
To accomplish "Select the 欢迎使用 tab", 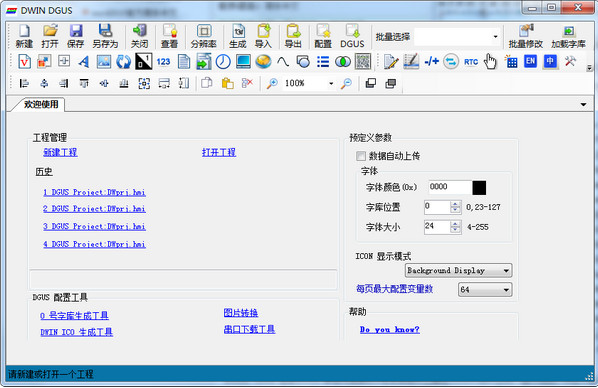I will click(x=41, y=104).
